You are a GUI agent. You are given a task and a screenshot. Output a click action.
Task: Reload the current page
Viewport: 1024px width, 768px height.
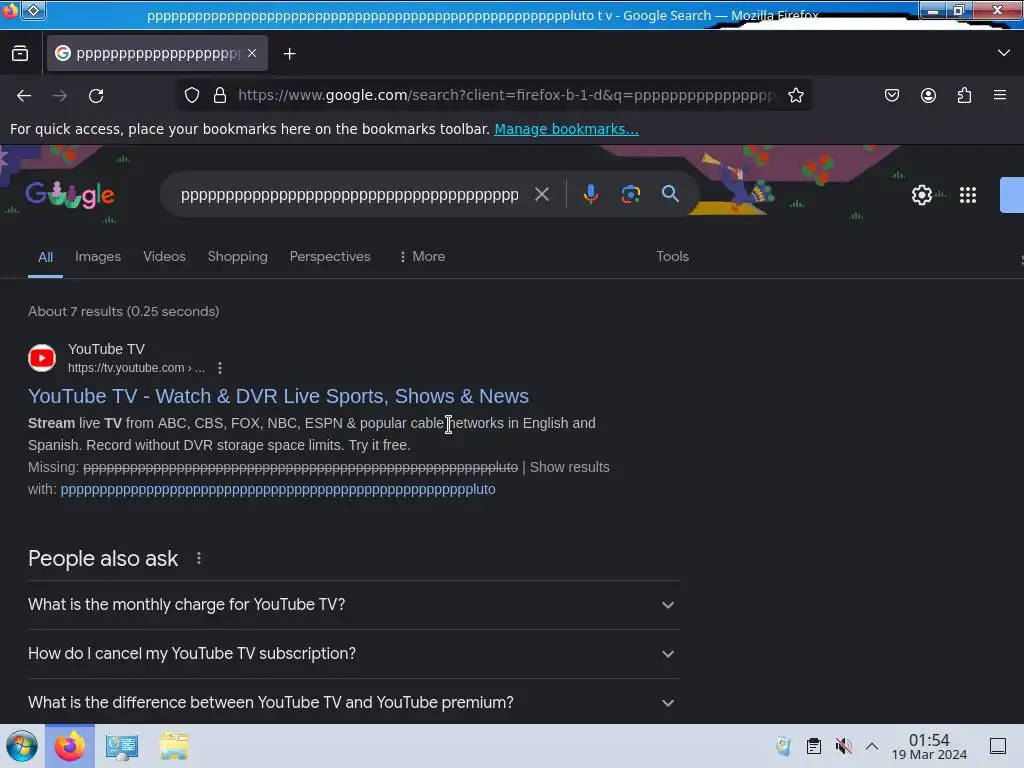point(96,96)
